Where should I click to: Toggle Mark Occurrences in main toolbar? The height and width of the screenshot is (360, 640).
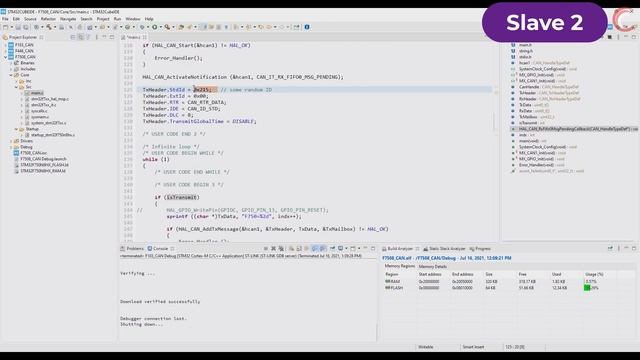(204, 27)
